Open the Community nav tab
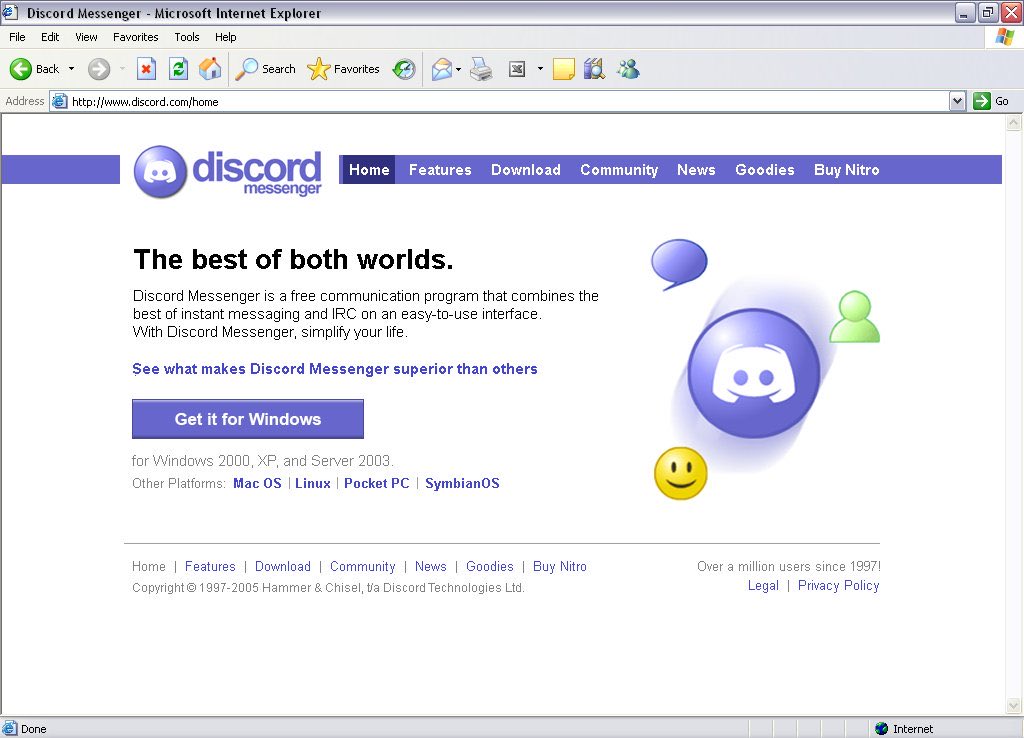Screen dimensions: 1024x738 [x=619, y=170]
